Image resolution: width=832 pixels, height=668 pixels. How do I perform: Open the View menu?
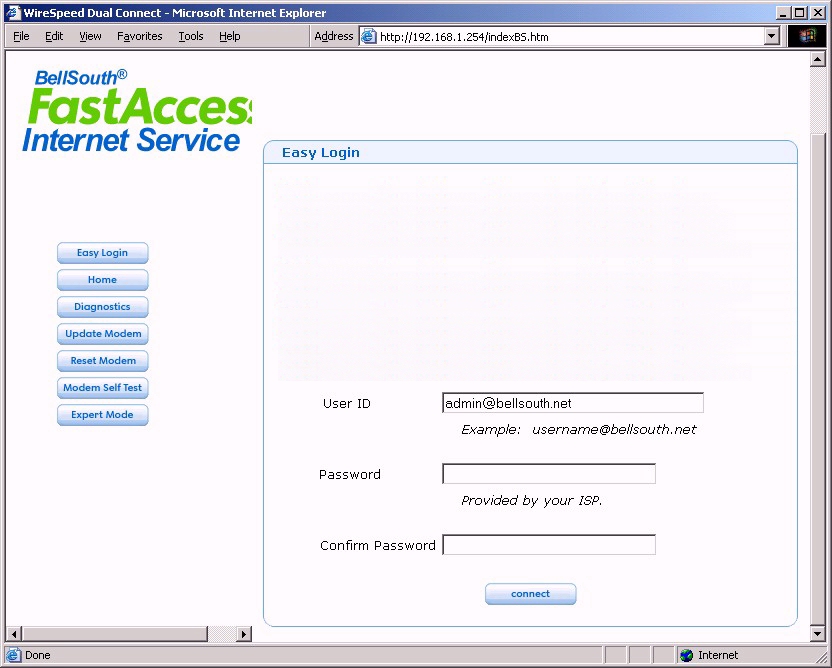(x=90, y=36)
